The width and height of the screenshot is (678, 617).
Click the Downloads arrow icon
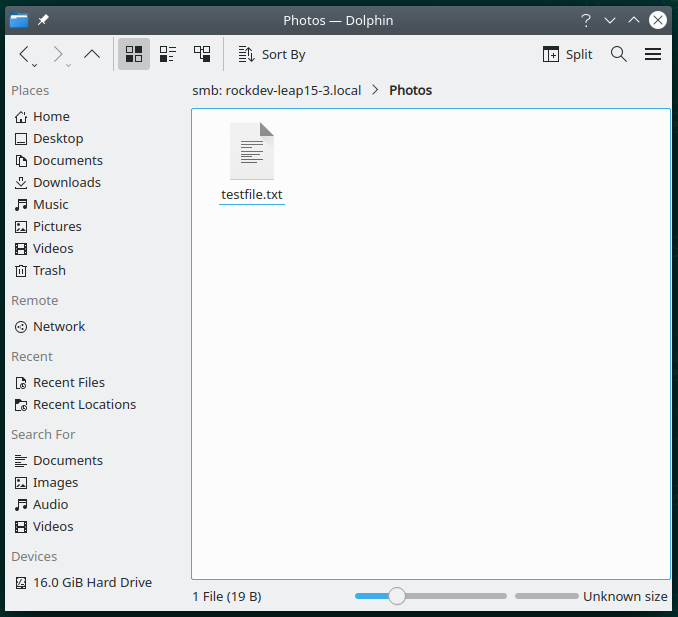[21, 183]
